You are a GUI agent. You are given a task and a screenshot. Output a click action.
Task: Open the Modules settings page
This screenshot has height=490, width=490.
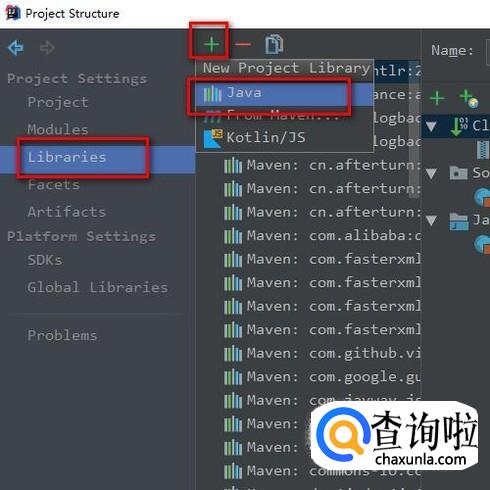(x=58, y=129)
